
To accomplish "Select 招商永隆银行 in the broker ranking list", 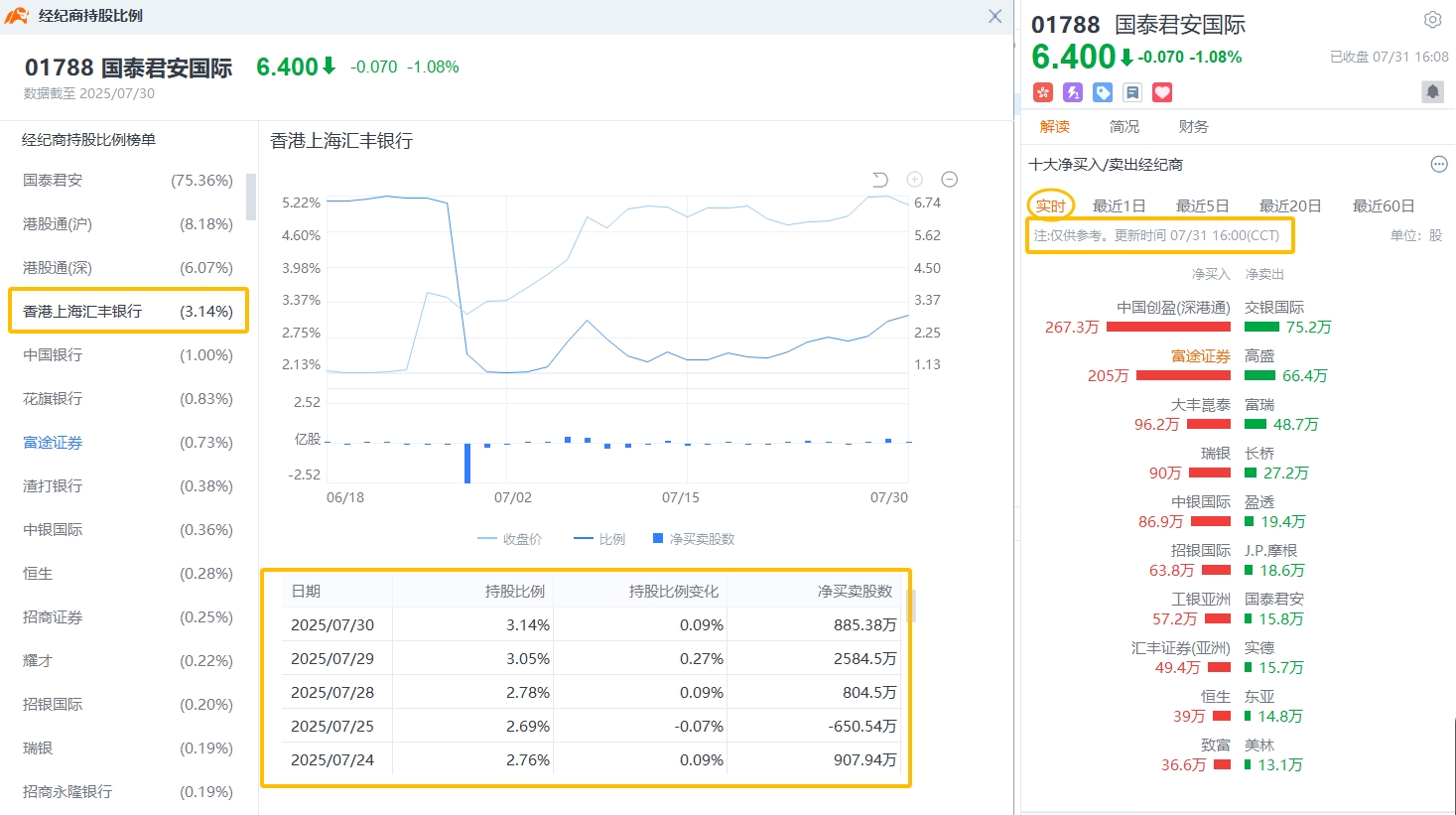I will coord(128,792).
